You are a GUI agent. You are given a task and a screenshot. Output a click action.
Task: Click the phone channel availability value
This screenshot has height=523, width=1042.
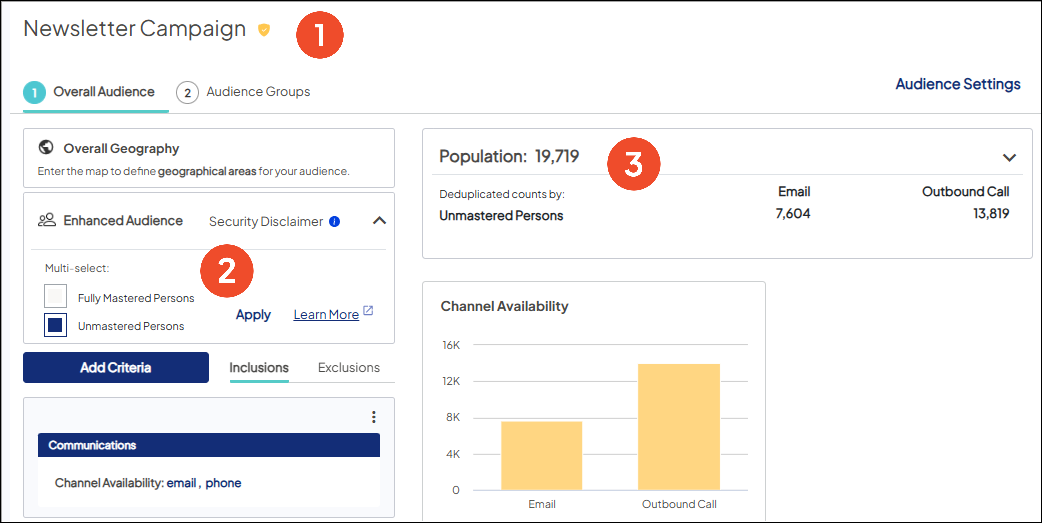pos(223,483)
